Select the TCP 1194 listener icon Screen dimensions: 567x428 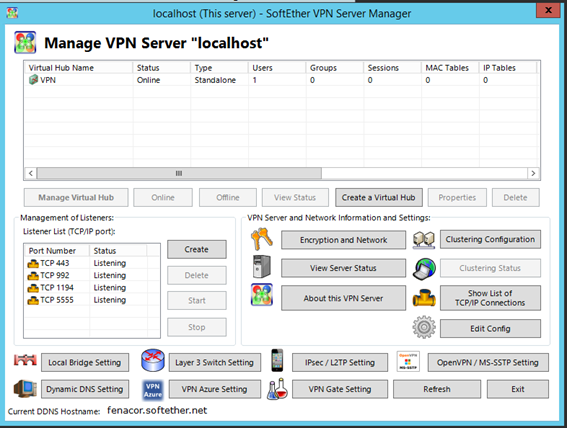(33, 288)
